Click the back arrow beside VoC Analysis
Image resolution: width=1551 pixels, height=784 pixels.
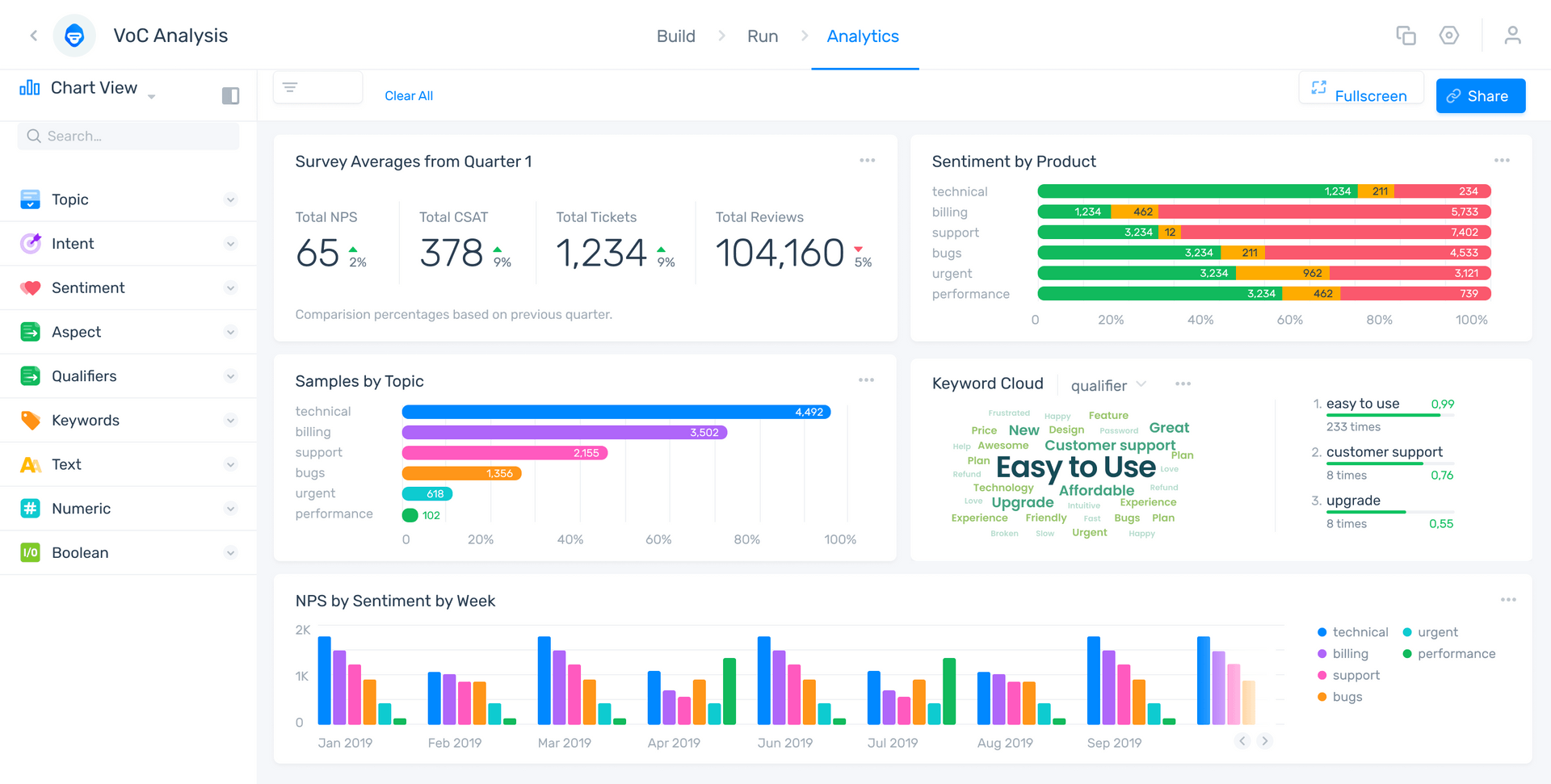34,36
